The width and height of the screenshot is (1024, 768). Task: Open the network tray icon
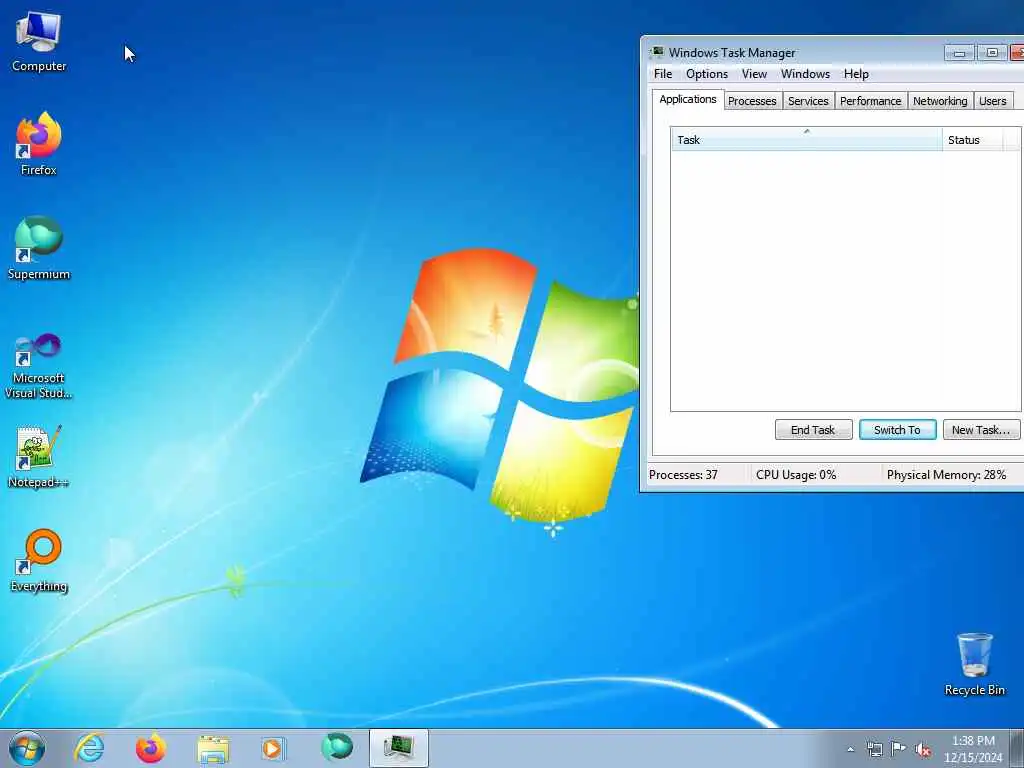pyautogui.click(x=874, y=749)
